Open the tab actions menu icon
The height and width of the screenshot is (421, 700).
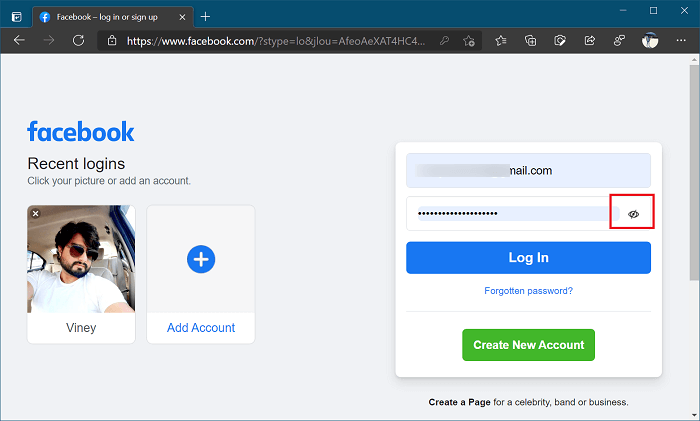[x=17, y=17]
